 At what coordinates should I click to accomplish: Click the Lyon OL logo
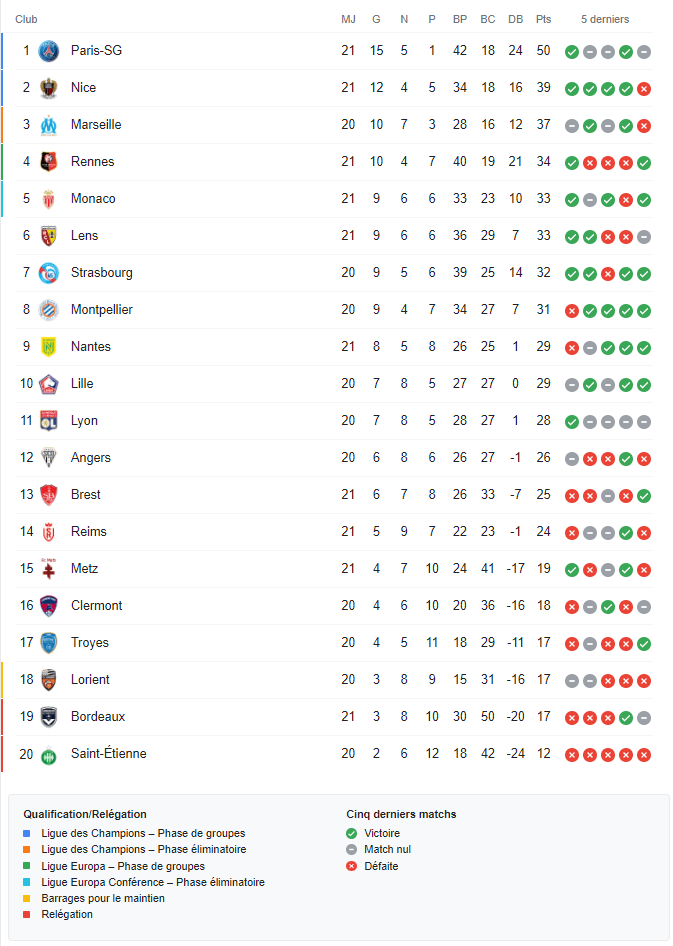(x=49, y=421)
